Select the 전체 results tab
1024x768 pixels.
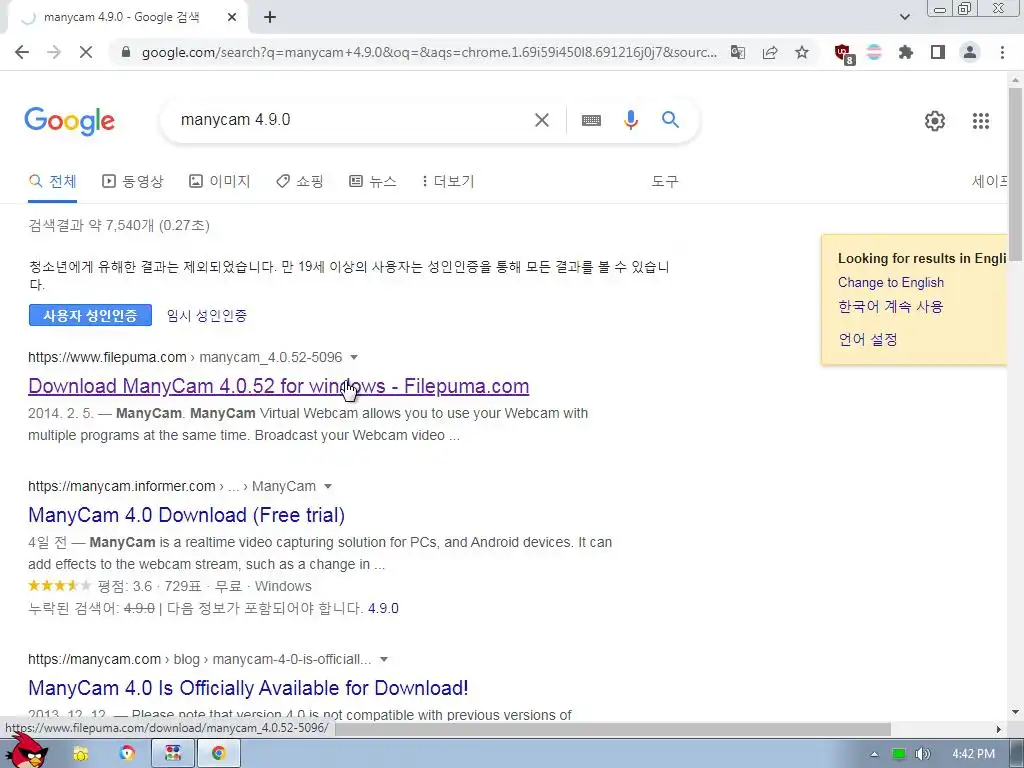pos(53,182)
